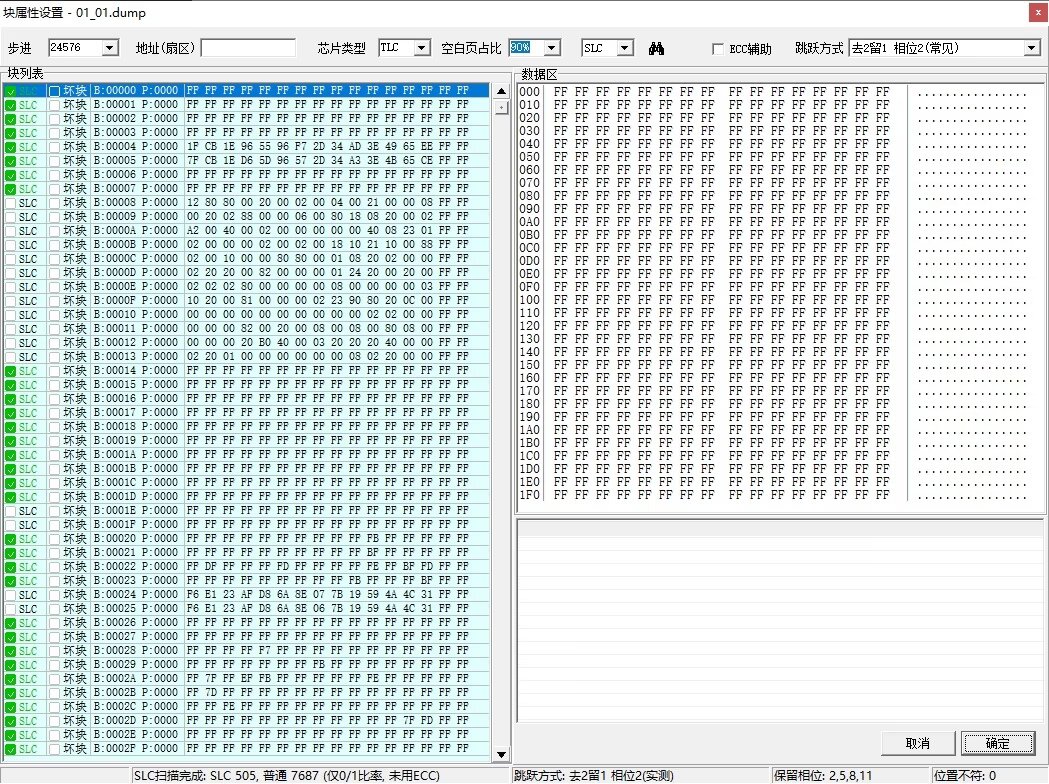The height and width of the screenshot is (784, 1049).
Task: Click the 块列表 group label
Action: (x=25, y=73)
